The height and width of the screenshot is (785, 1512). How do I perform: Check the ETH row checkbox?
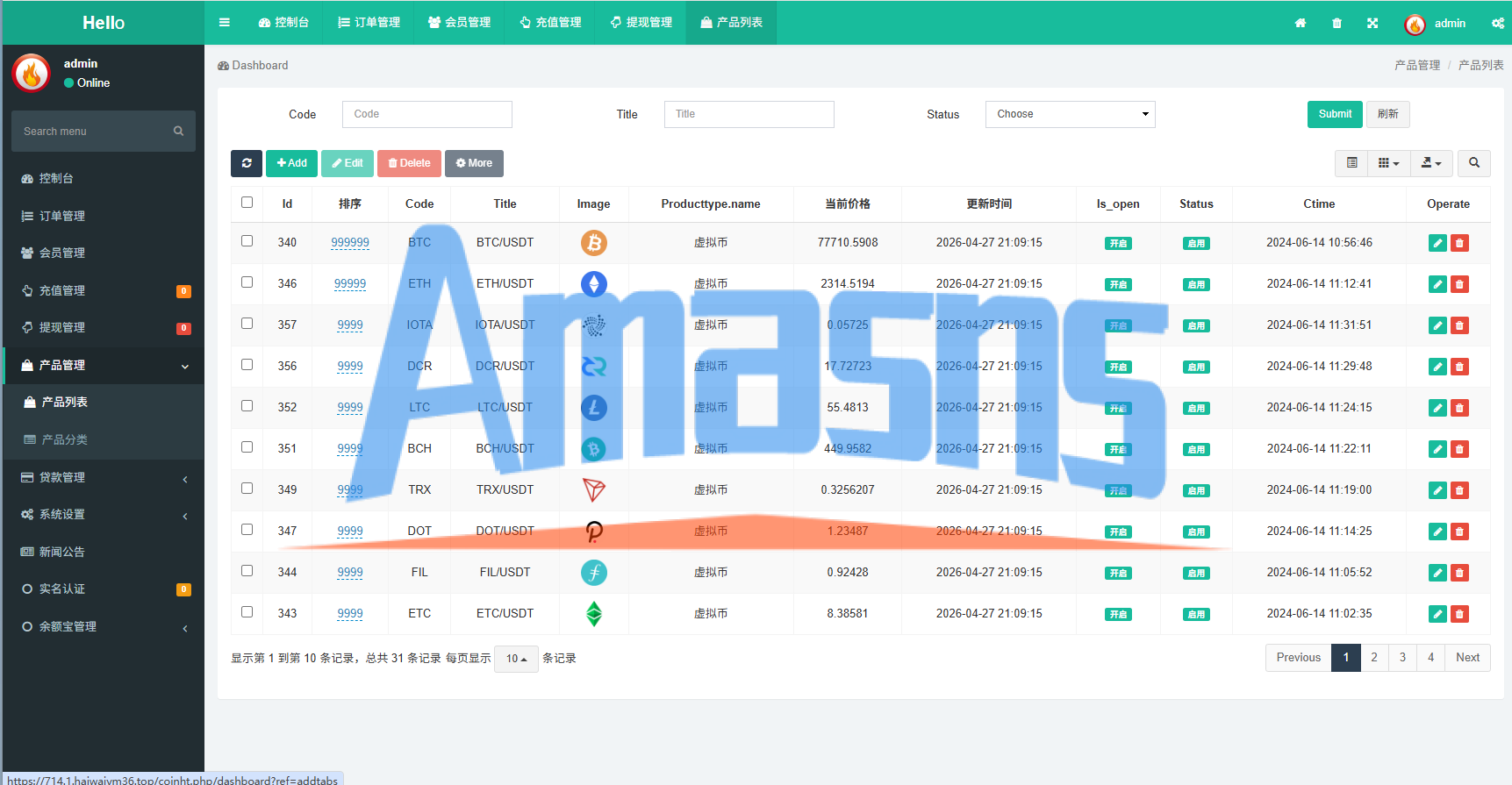pos(247,282)
